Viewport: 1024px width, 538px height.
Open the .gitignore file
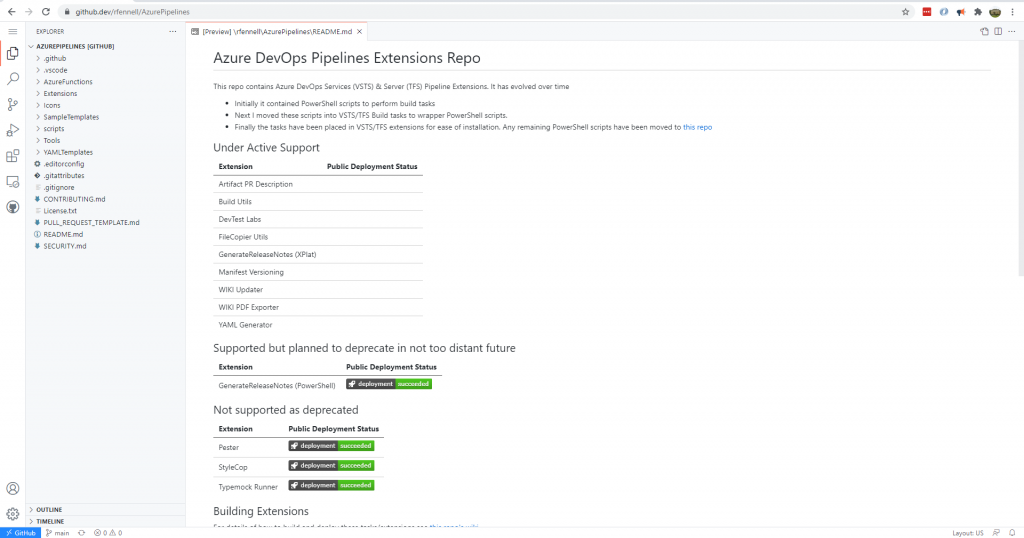point(105,187)
